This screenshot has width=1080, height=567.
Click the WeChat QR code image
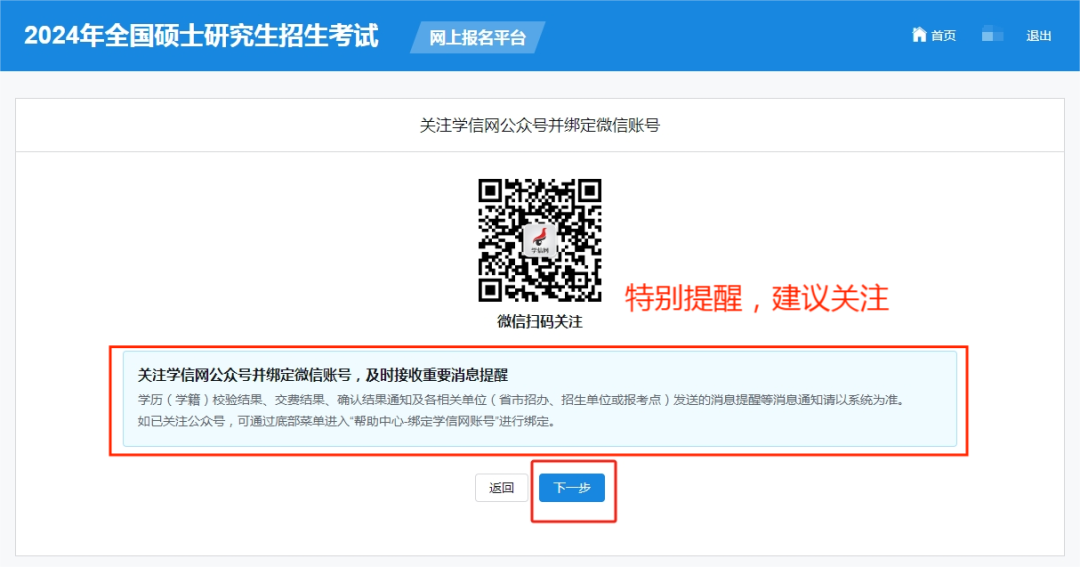[540, 240]
